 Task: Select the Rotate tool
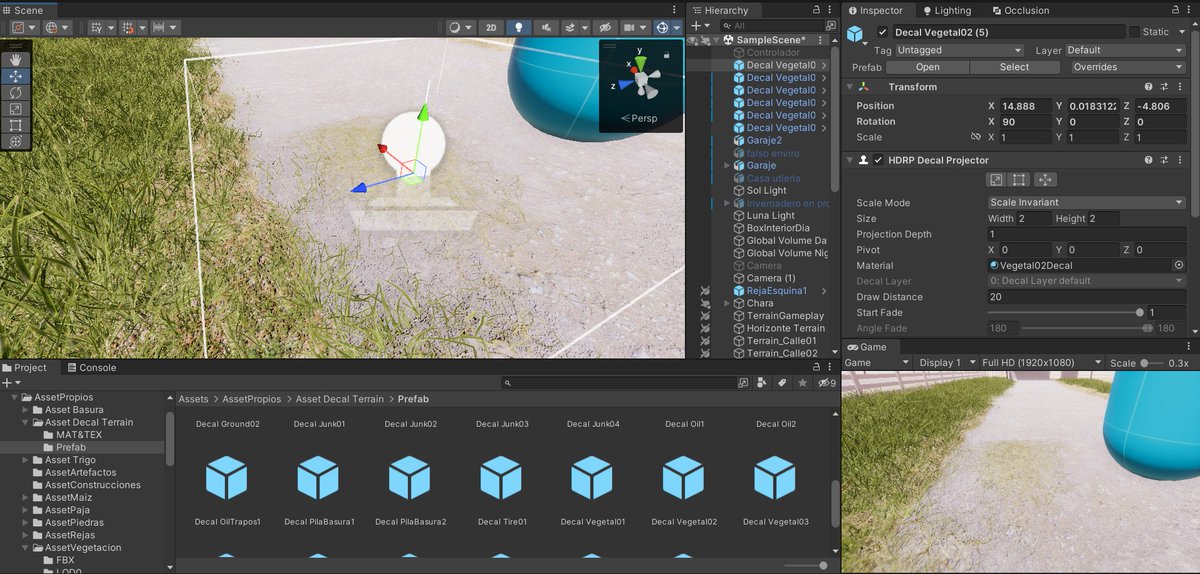(16, 92)
